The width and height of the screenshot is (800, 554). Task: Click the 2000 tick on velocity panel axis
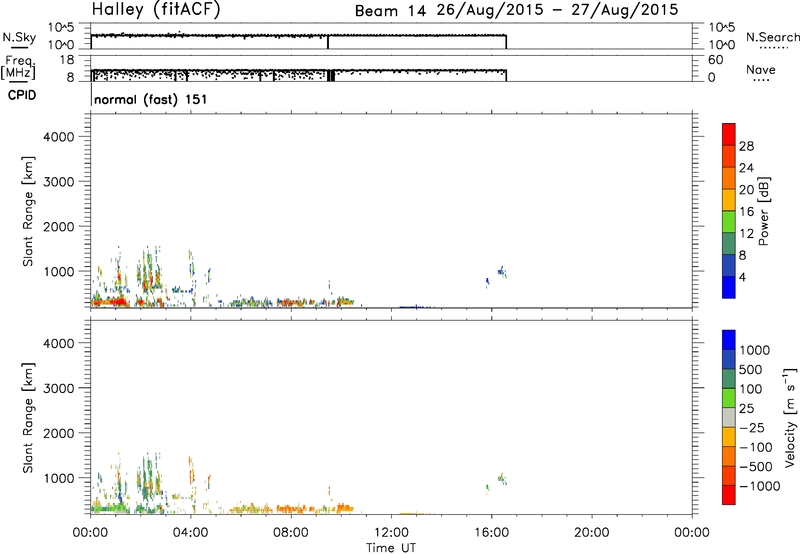[x=59, y=433]
